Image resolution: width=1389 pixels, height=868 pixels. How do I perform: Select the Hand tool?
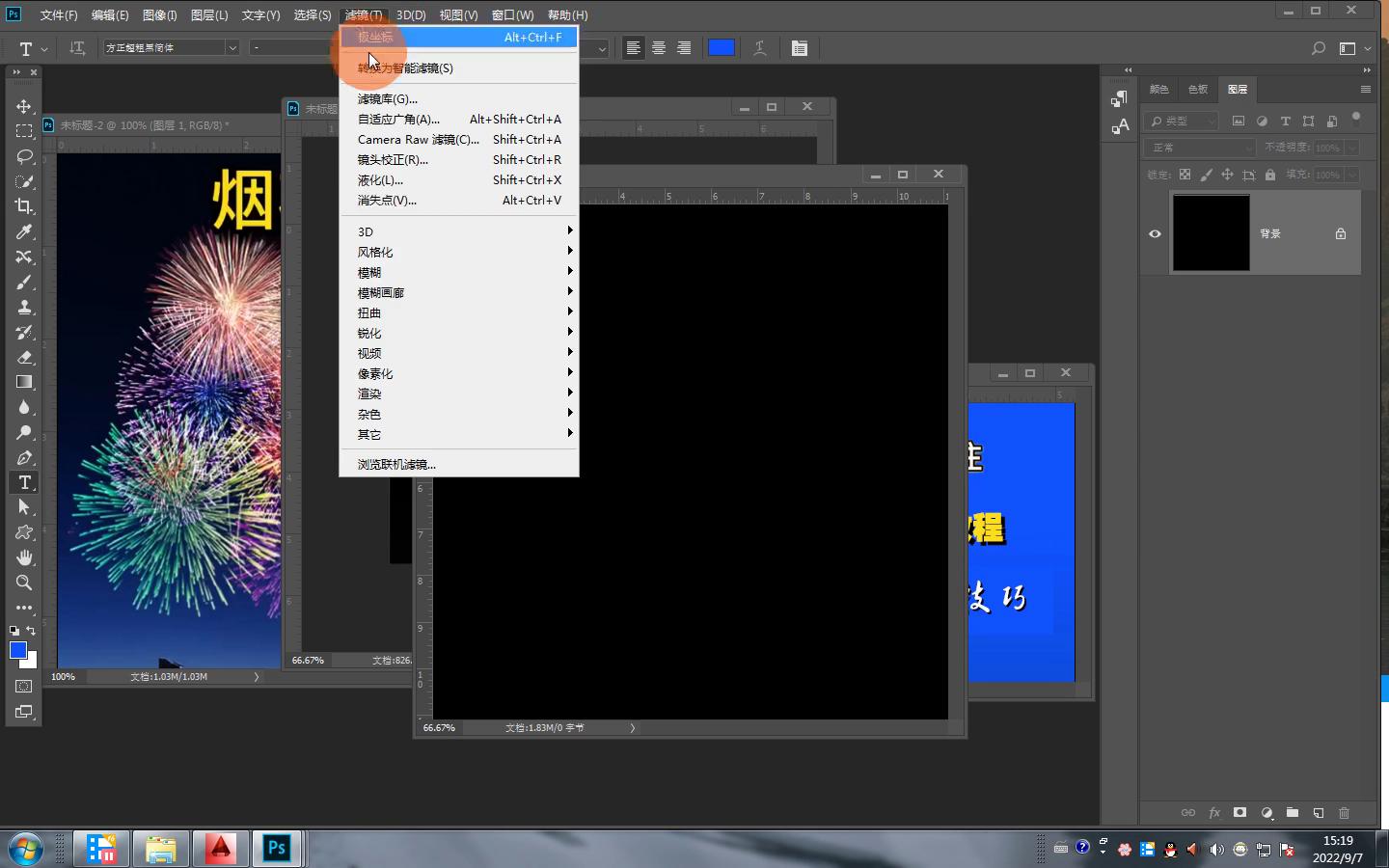click(x=24, y=557)
